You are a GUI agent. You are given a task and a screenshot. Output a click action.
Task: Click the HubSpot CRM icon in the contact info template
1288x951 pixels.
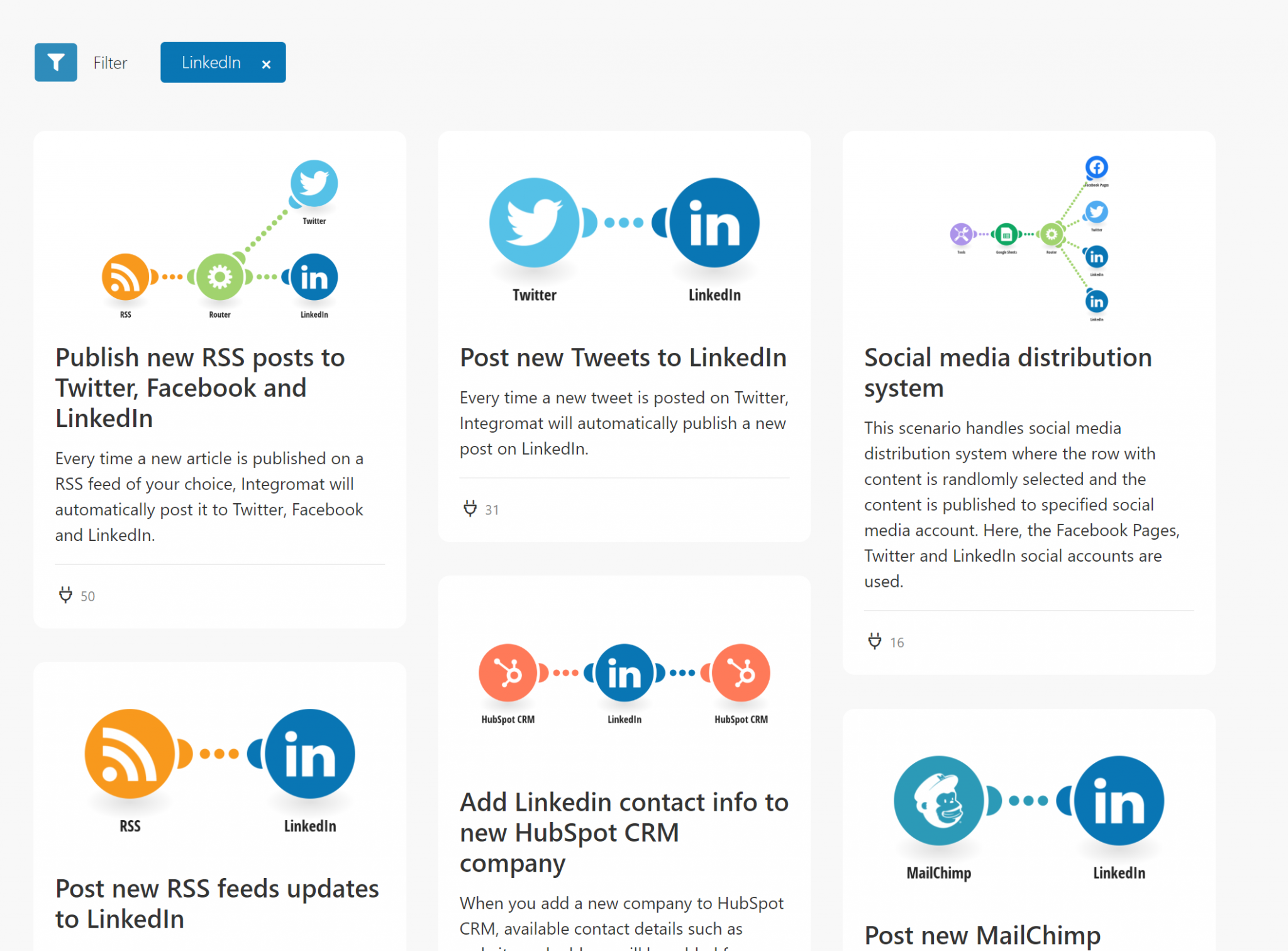(x=508, y=672)
